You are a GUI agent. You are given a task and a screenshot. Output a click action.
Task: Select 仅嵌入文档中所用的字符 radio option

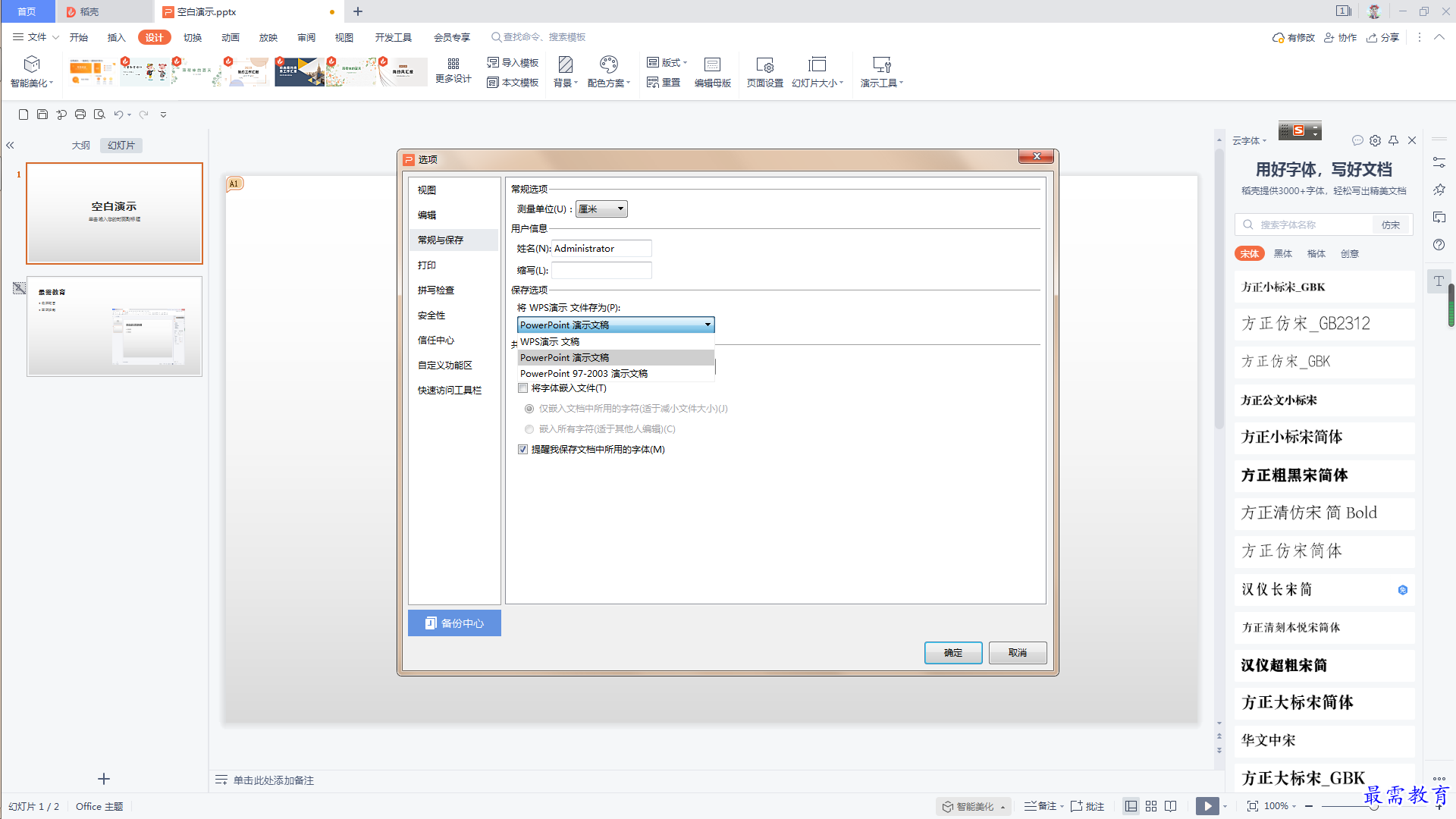click(529, 409)
